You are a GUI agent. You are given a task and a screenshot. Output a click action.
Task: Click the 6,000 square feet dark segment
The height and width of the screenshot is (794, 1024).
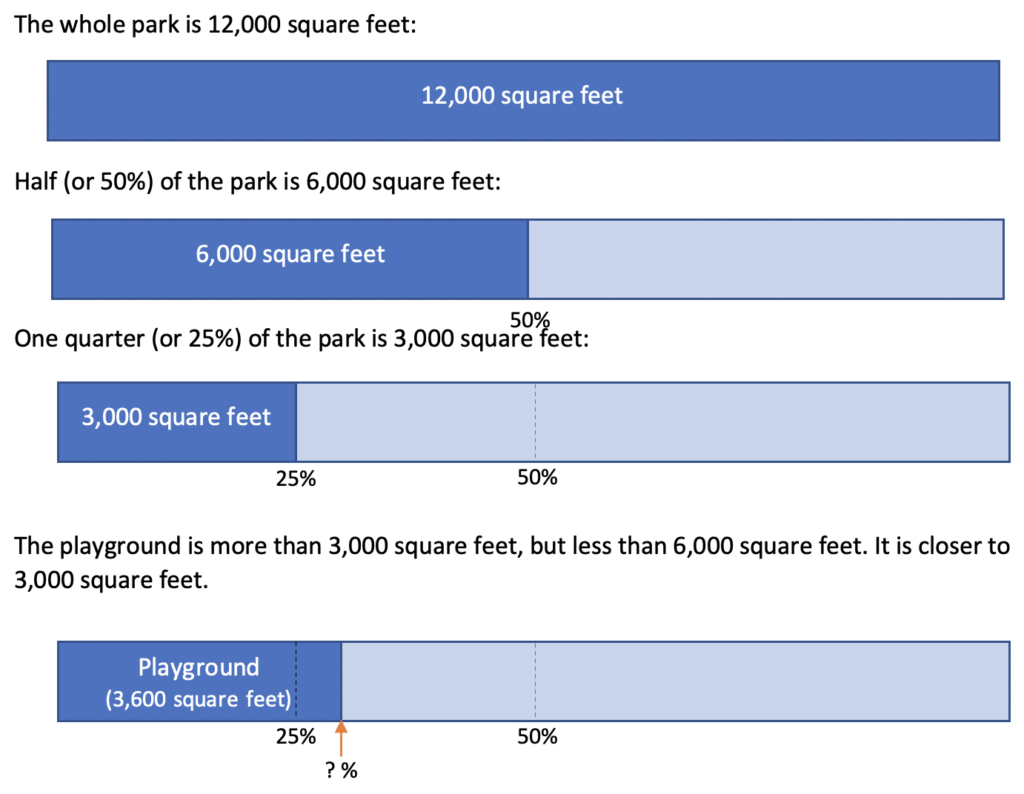click(x=290, y=259)
